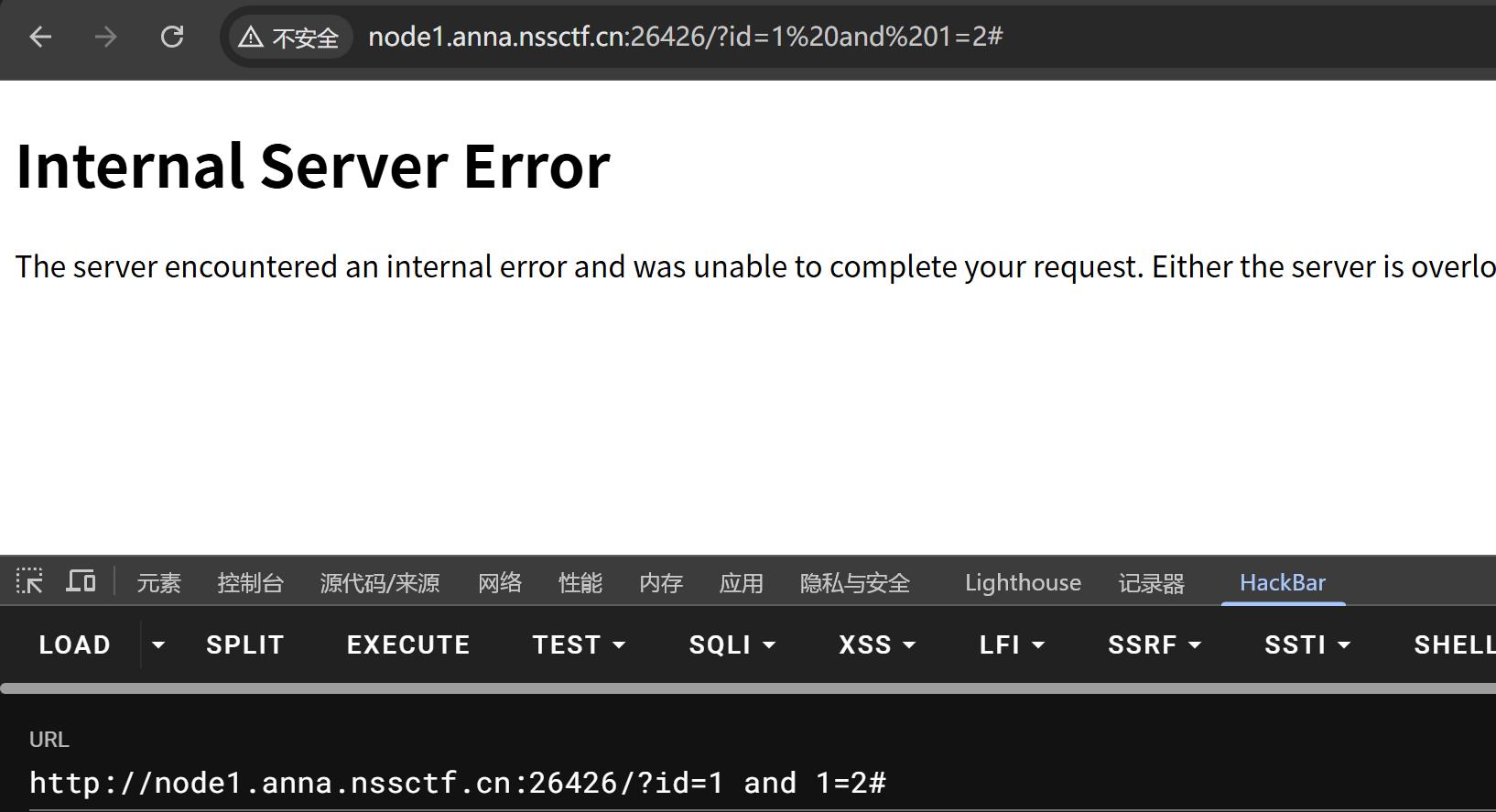
Task: Open the LOAD dropdown arrow
Action: click(158, 644)
